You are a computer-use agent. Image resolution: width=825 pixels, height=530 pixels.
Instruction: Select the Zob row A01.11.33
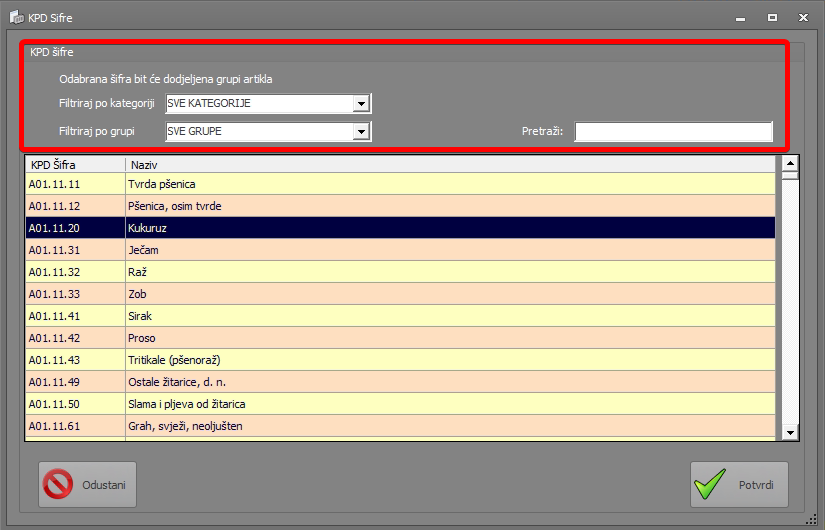[400, 294]
